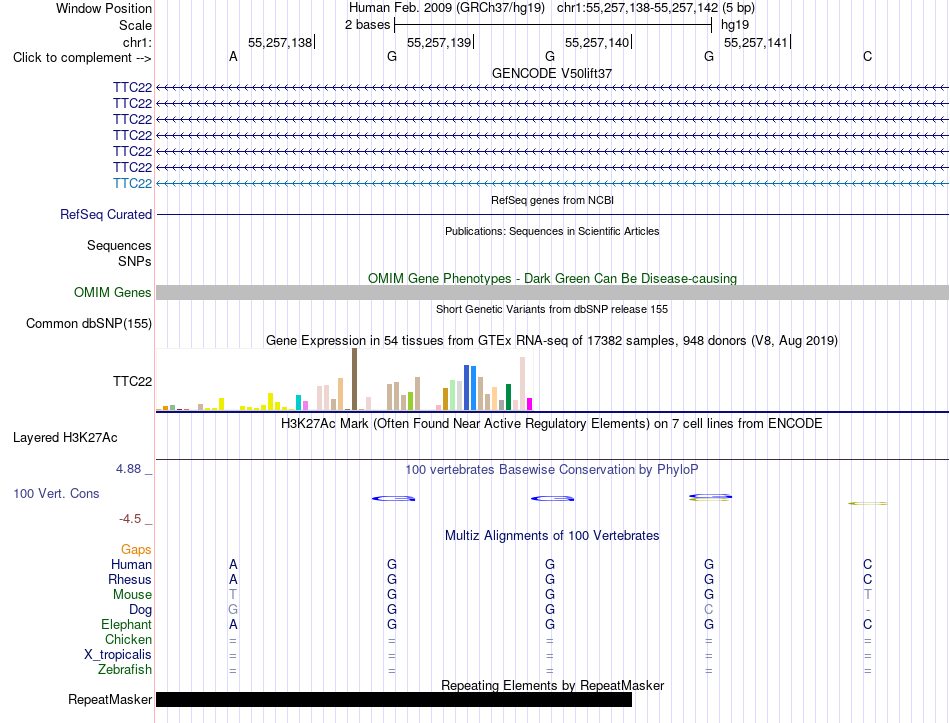Click the black RepeatMasker element bar
950x723 pixels.
pyautogui.click(x=394, y=699)
